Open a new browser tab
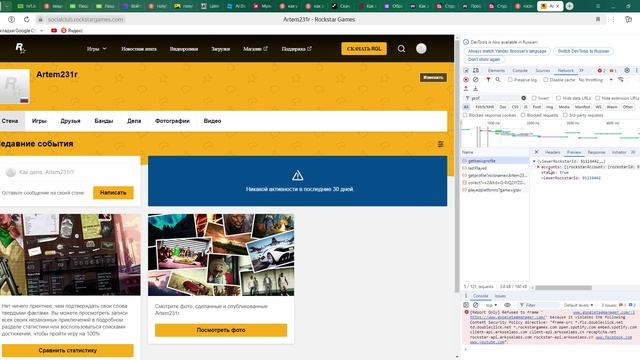Image resolution: width=640 pixels, height=360 pixels. tap(569, 6)
